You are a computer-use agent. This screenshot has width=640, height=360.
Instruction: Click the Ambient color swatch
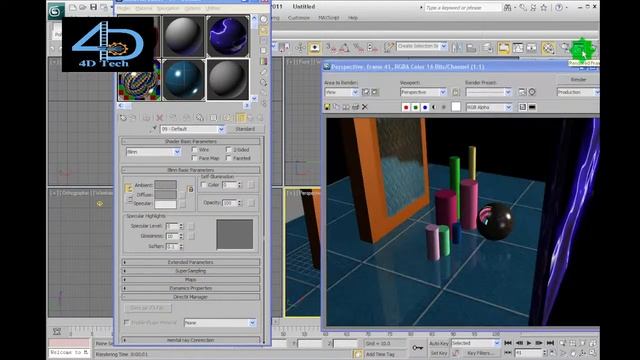point(165,185)
